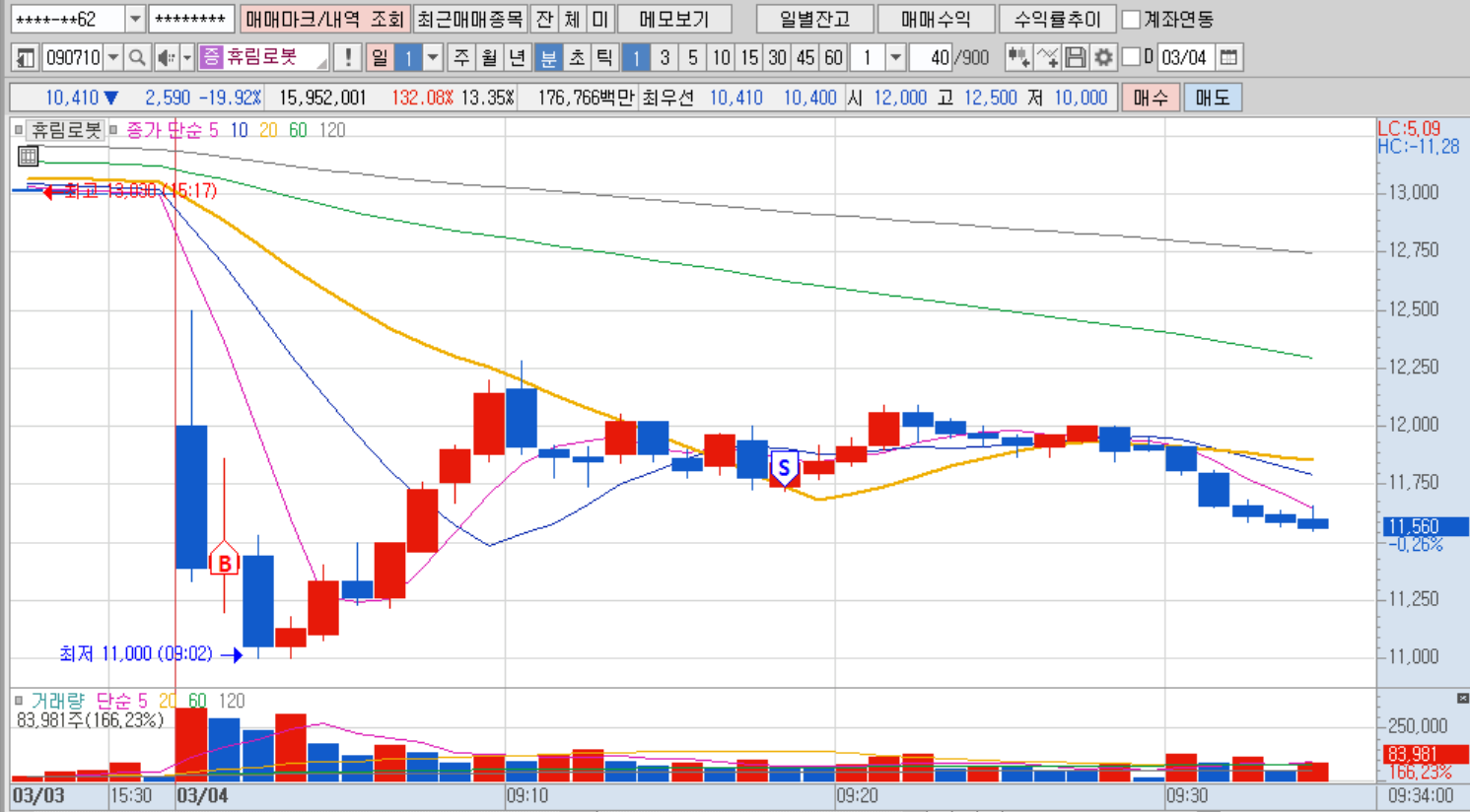
Task: Click the 메모보기 button
Action: pos(675,20)
